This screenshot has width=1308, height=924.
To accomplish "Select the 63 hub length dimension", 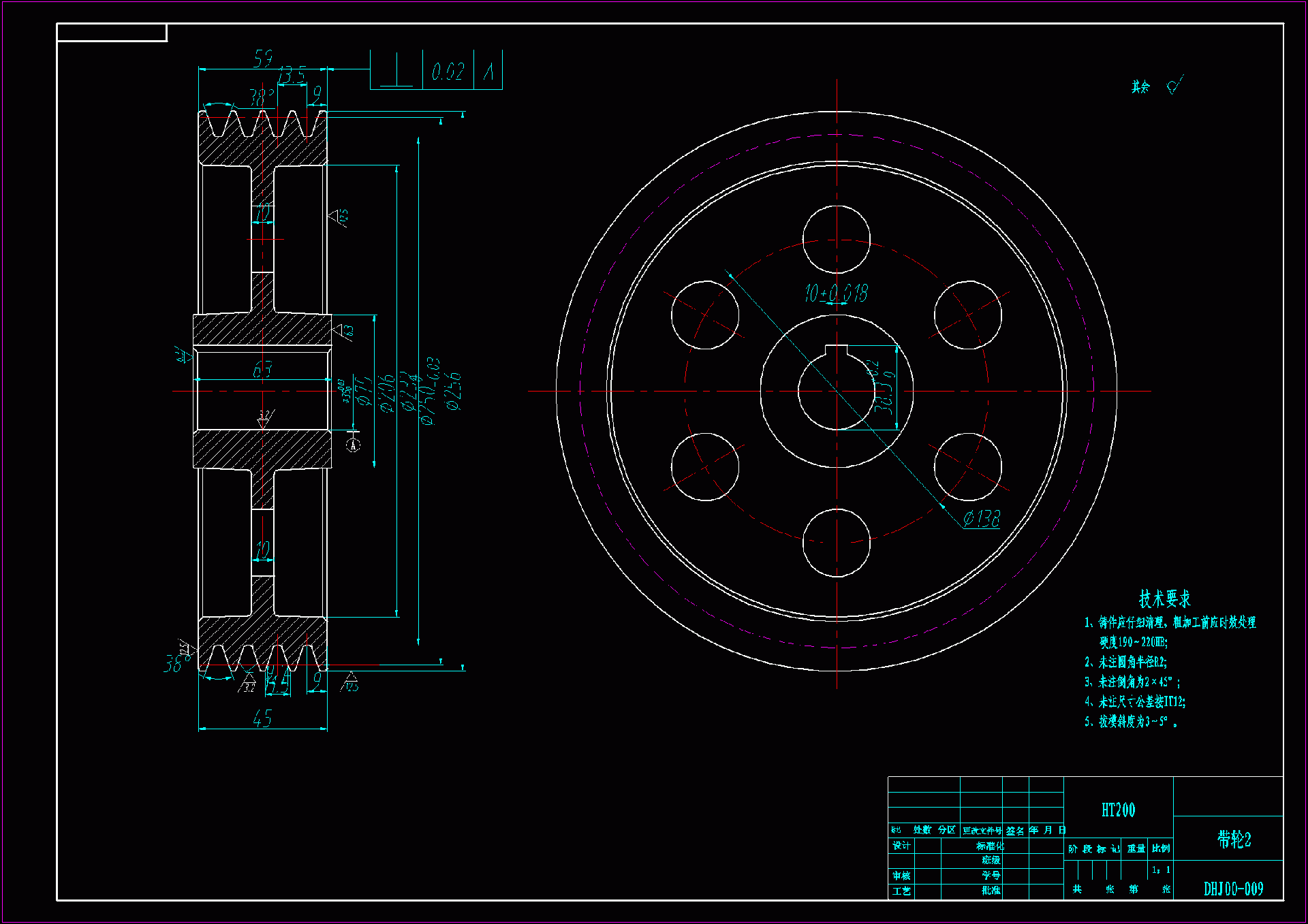I will [262, 370].
